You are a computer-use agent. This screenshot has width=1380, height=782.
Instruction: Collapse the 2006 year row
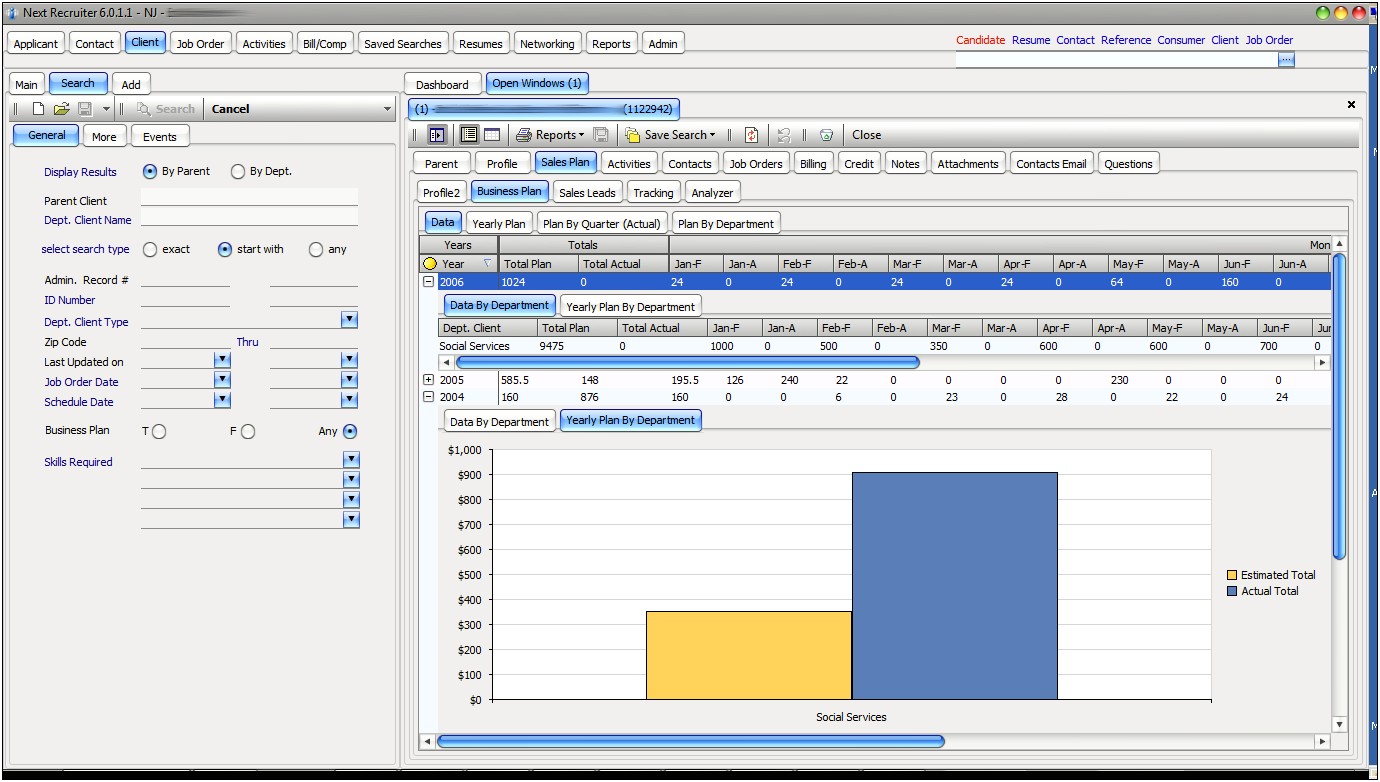pyautogui.click(x=429, y=282)
